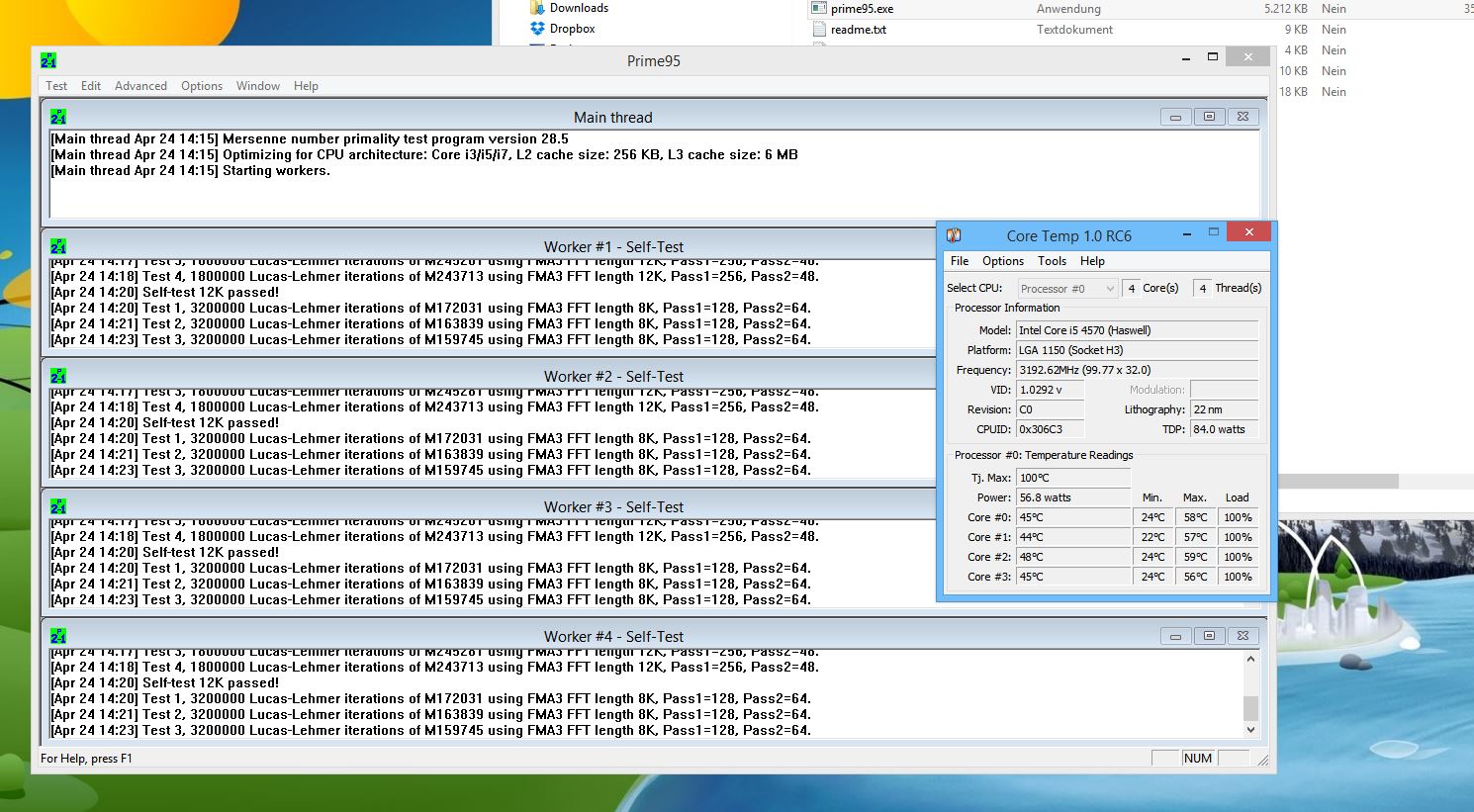
Task: Open the Advanced menu in Prime95
Action: point(140,86)
